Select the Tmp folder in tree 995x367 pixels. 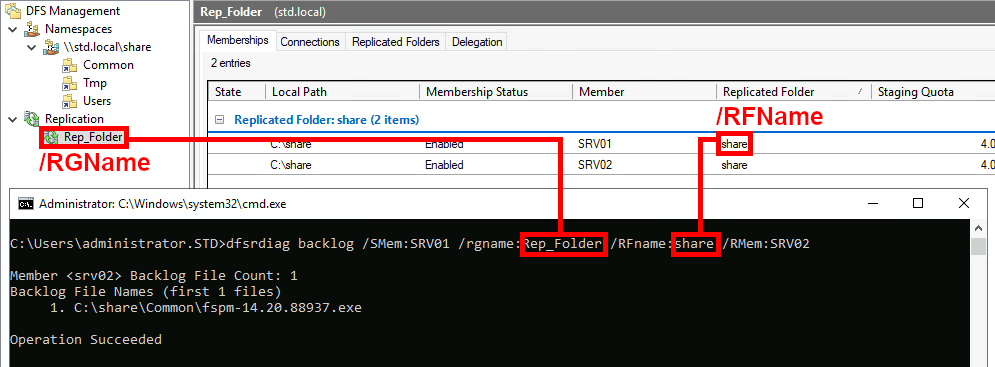coord(95,83)
